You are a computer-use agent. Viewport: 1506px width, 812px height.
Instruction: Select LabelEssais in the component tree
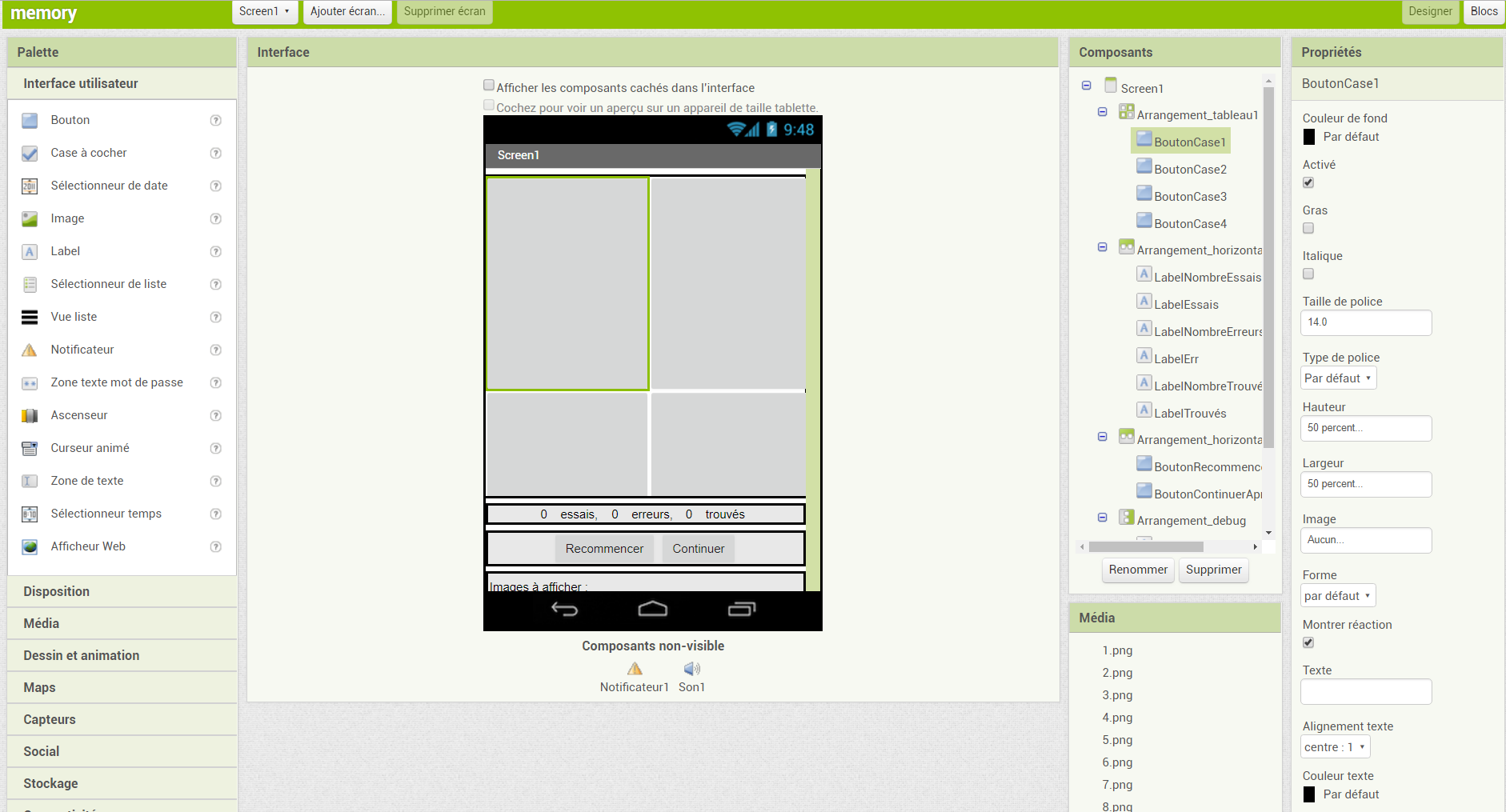pos(1186,305)
